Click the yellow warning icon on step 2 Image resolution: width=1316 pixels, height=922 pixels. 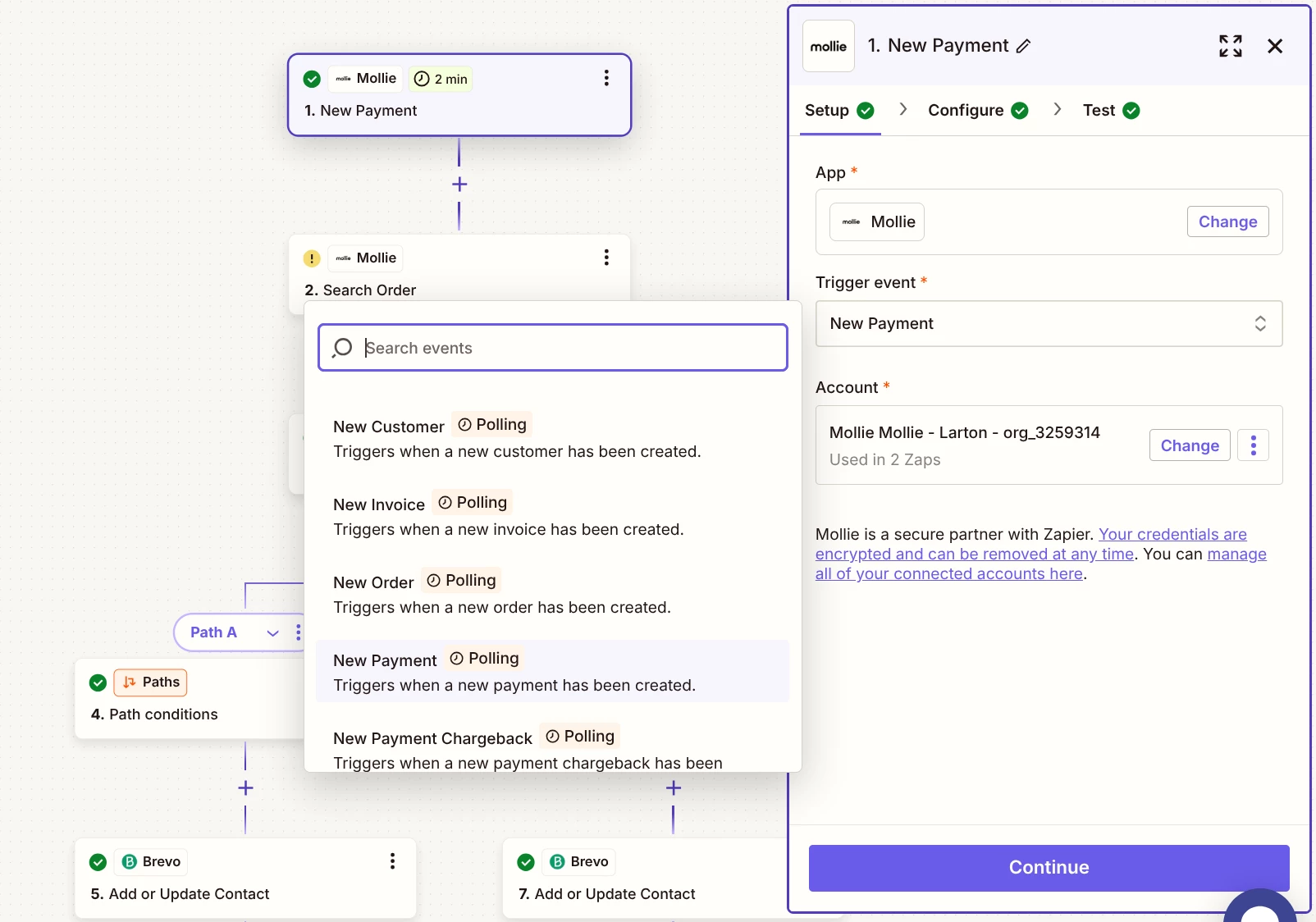click(x=312, y=258)
